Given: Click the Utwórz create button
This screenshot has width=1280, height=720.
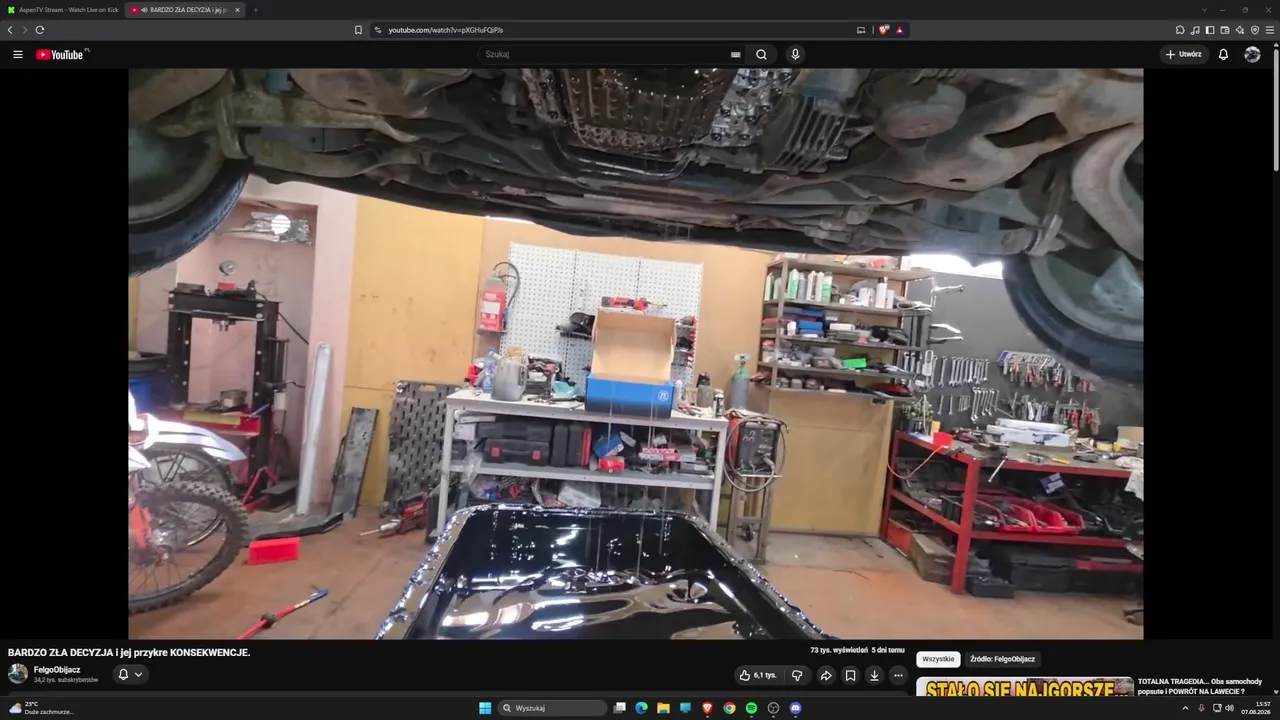Looking at the screenshot, I should [x=1183, y=55].
